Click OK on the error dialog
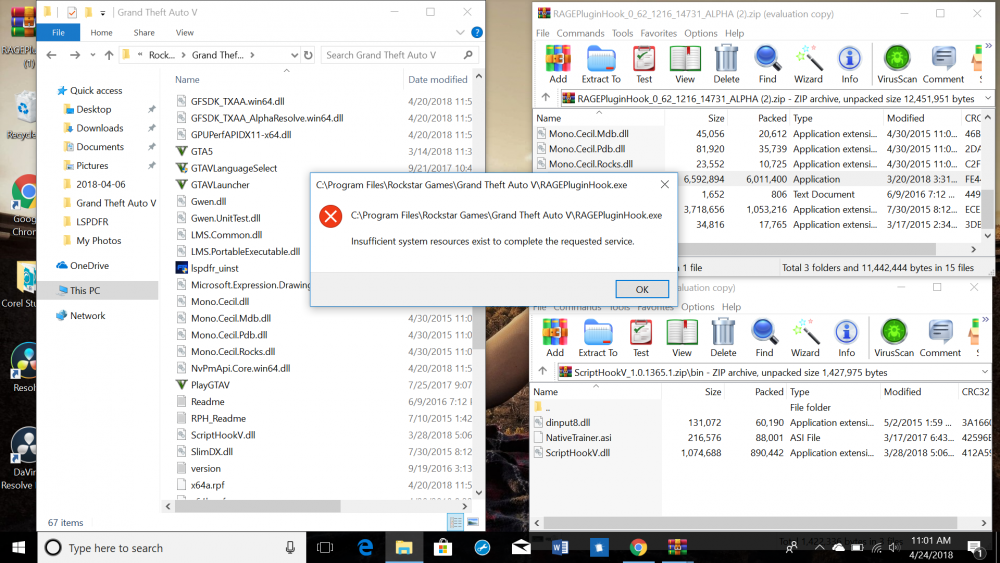1000x563 pixels. point(642,289)
